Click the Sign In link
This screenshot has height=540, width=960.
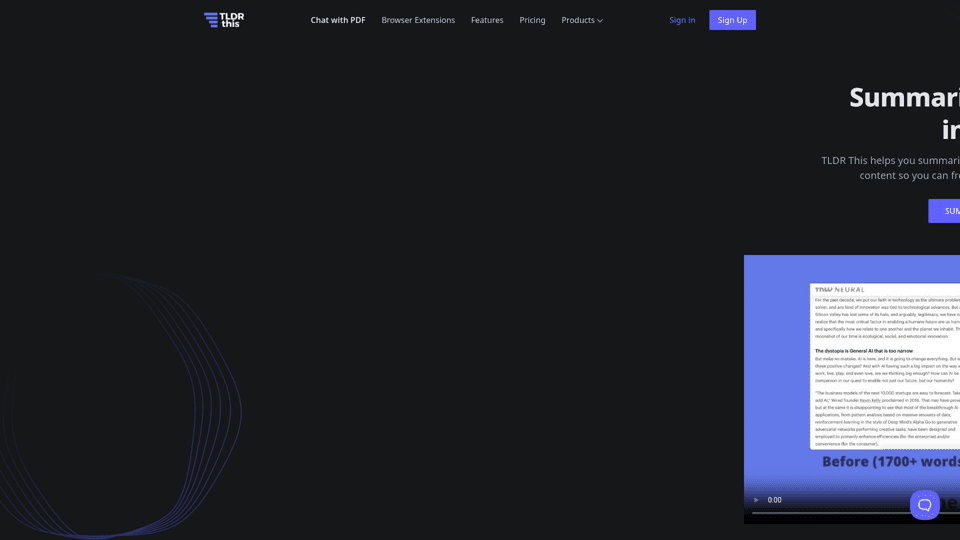coord(682,20)
